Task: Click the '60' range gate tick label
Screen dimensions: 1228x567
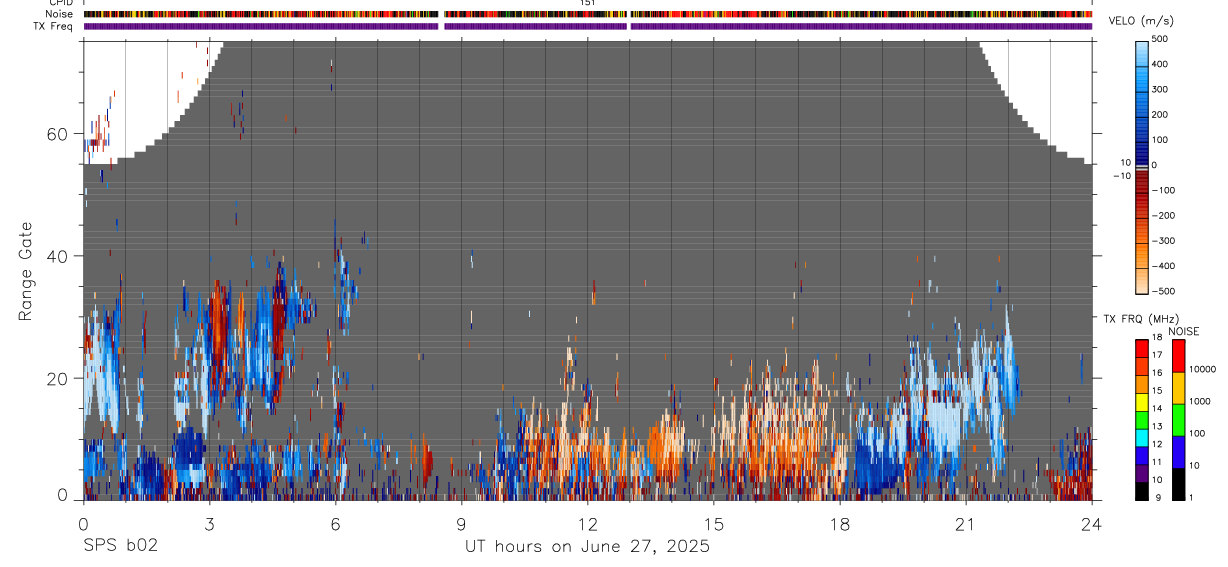Action: (x=57, y=134)
